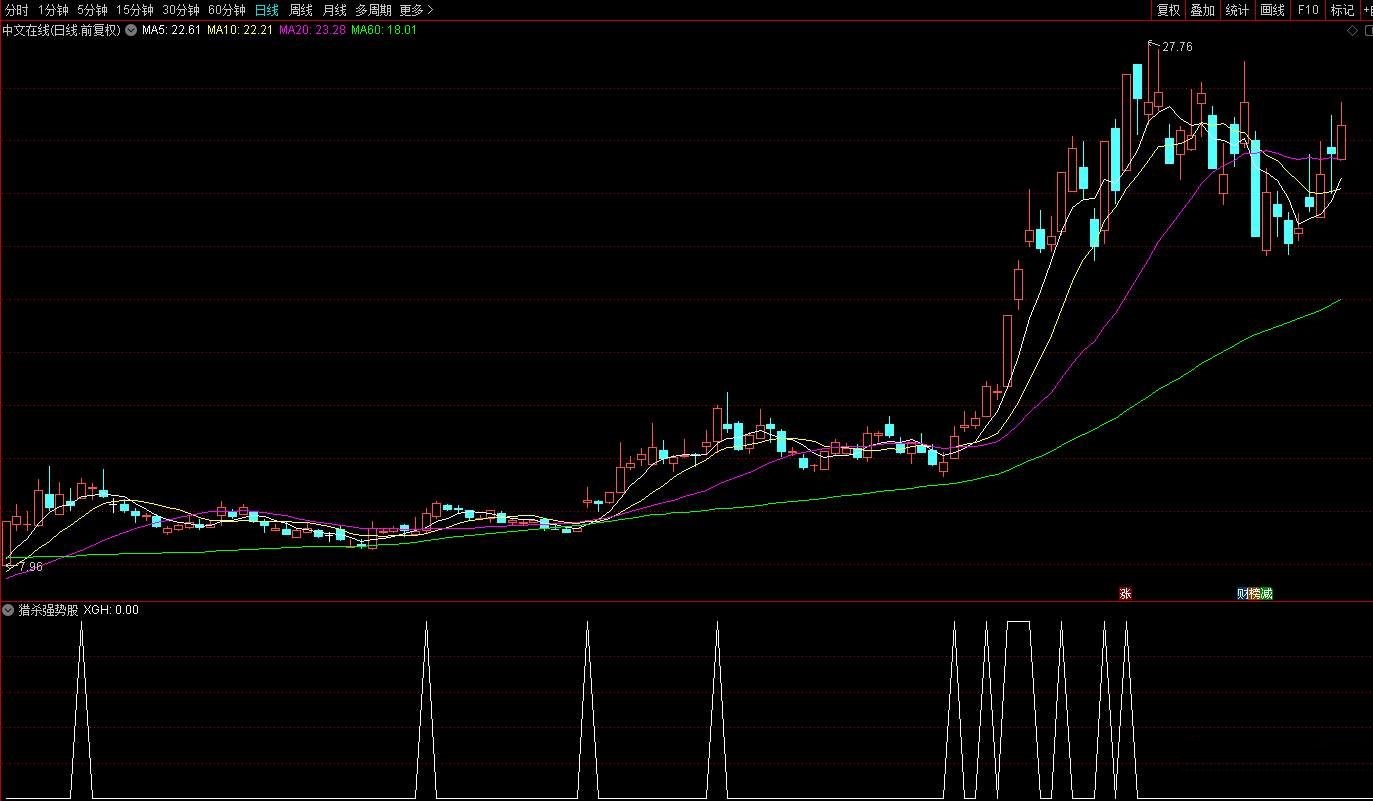Click the 猎杀强势股 indicator name
This screenshot has height=801, width=1373.
48,610
